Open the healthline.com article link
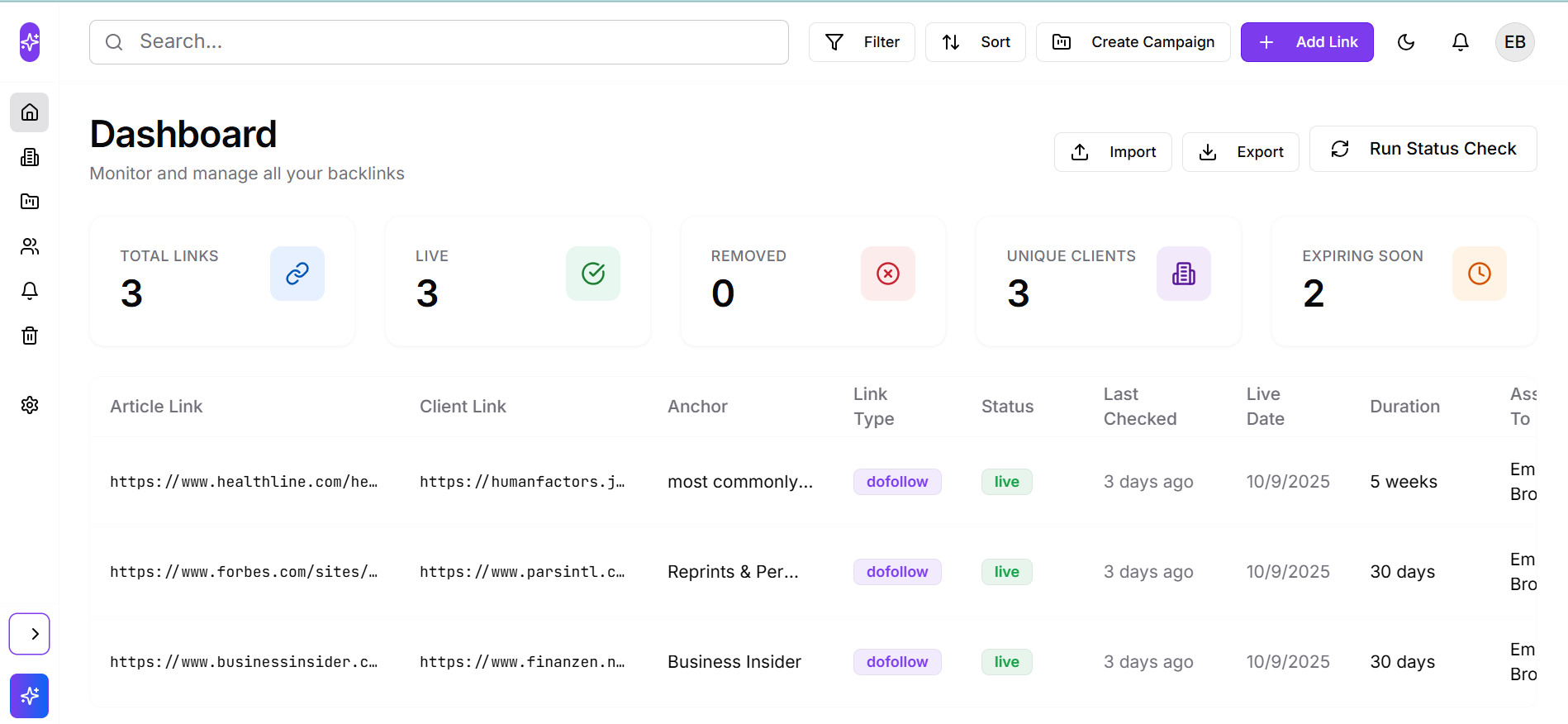 point(244,482)
